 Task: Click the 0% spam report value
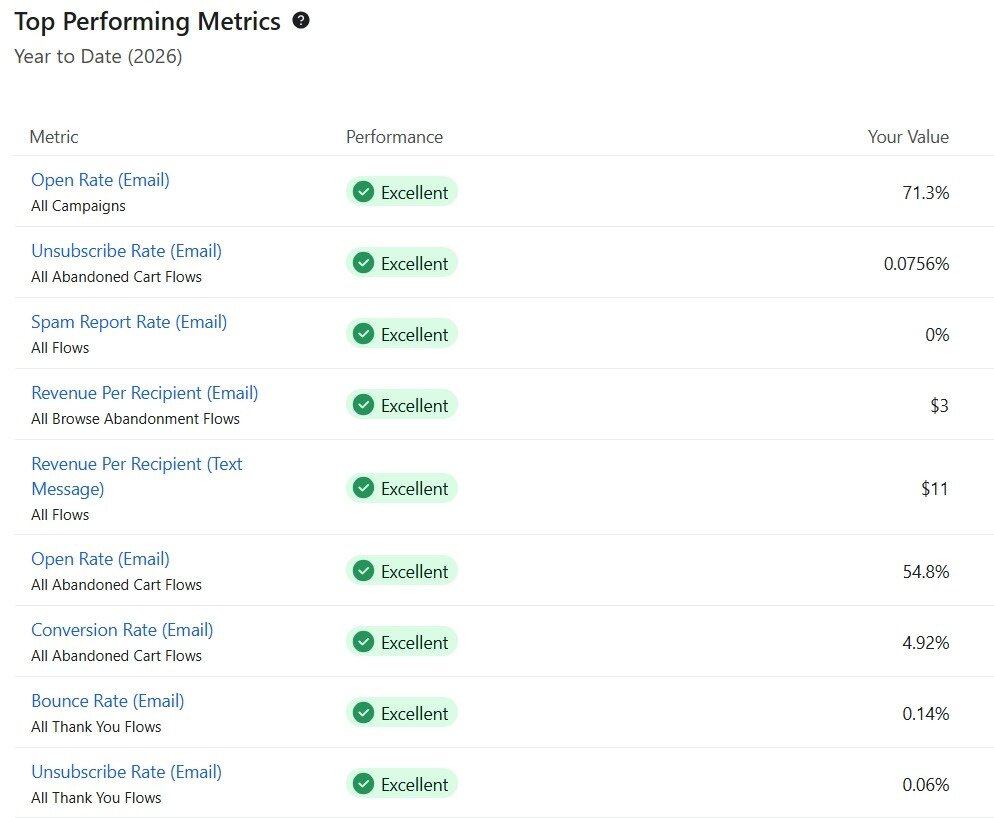pos(937,334)
